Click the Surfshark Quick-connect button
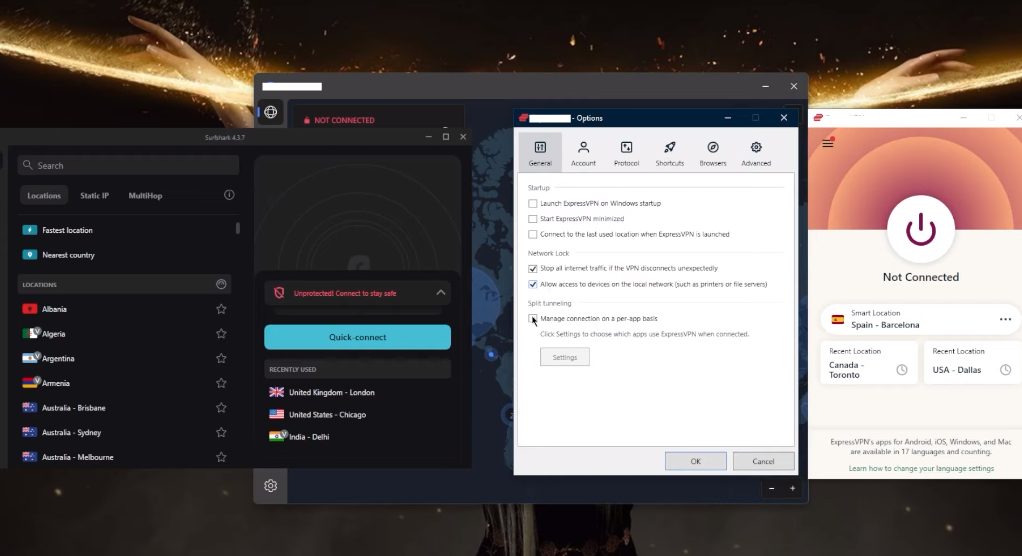 click(x=357, y=337)
